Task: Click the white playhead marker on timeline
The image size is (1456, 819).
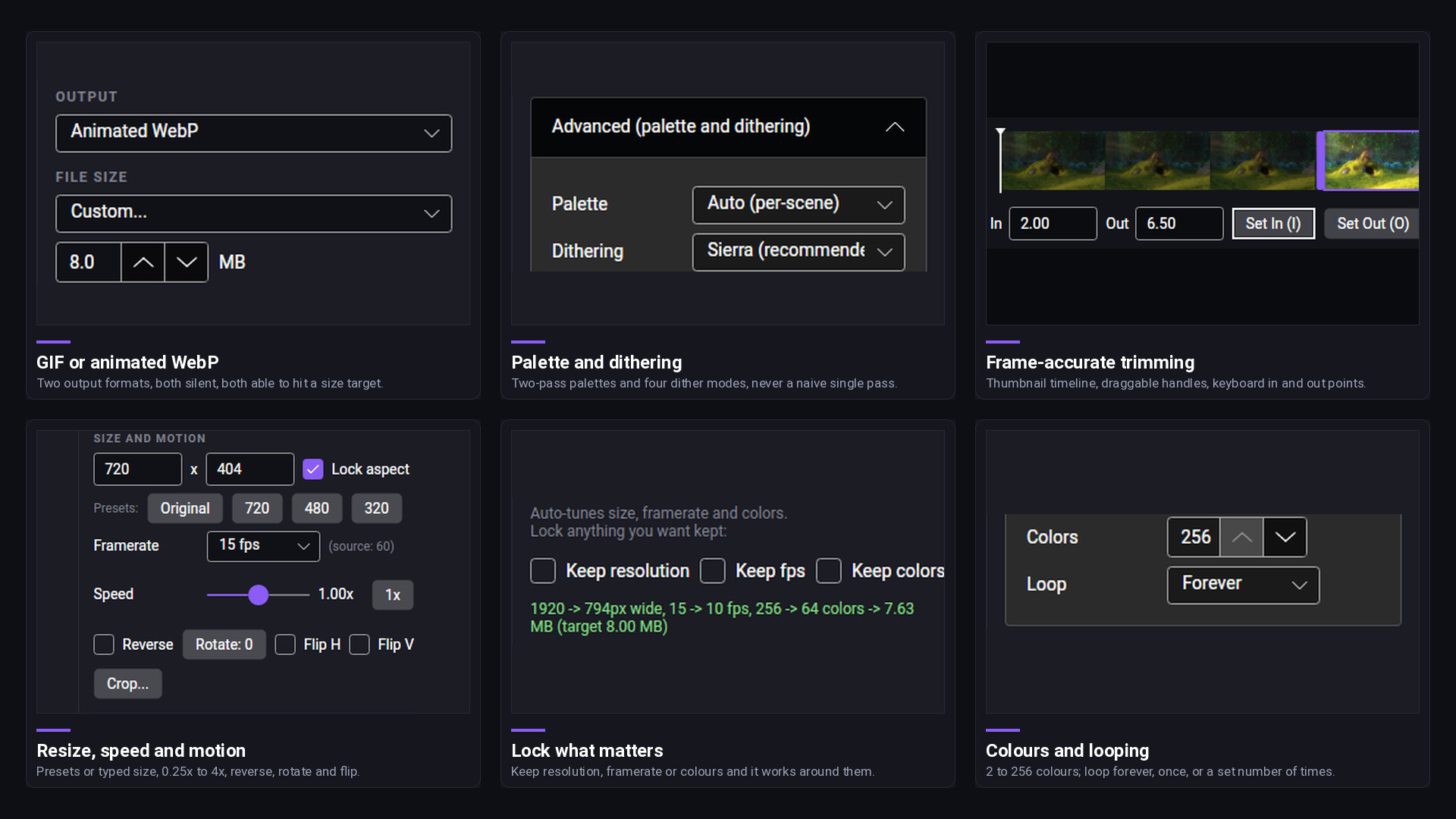Action: pos(1000,160)
